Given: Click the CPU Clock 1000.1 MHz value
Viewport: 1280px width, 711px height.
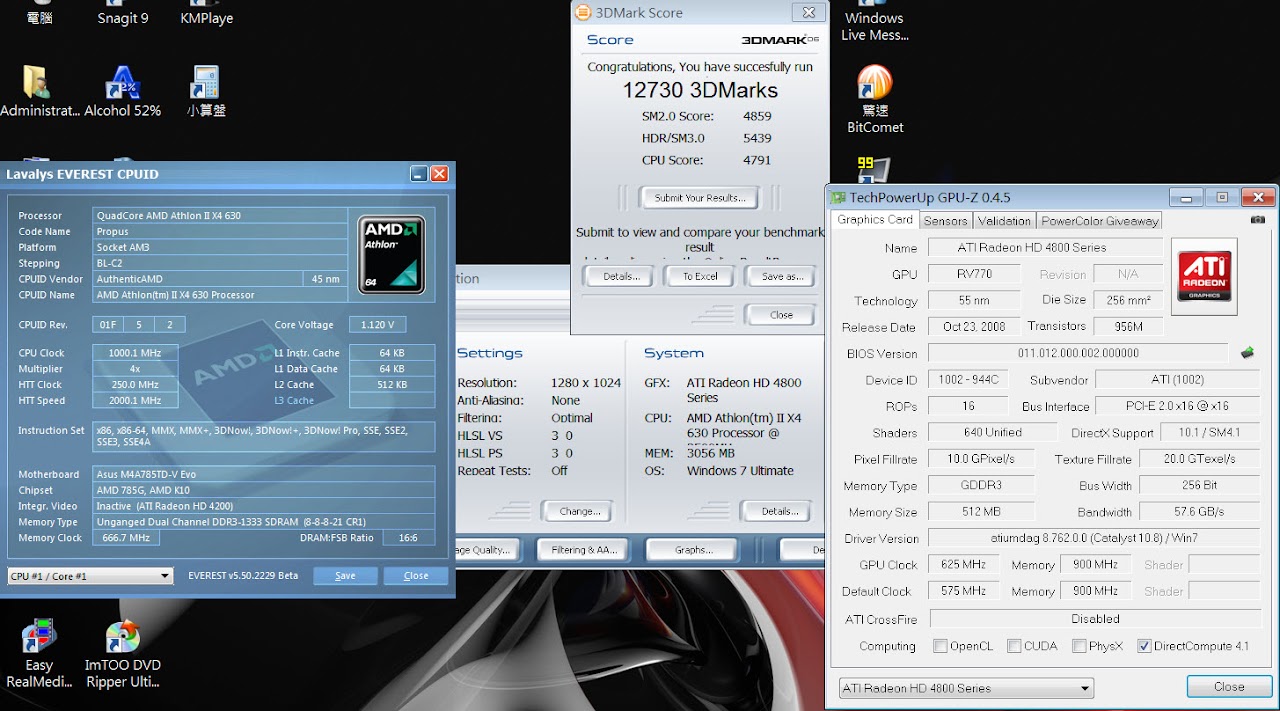Looking at the screenshot, I should 135,353.
